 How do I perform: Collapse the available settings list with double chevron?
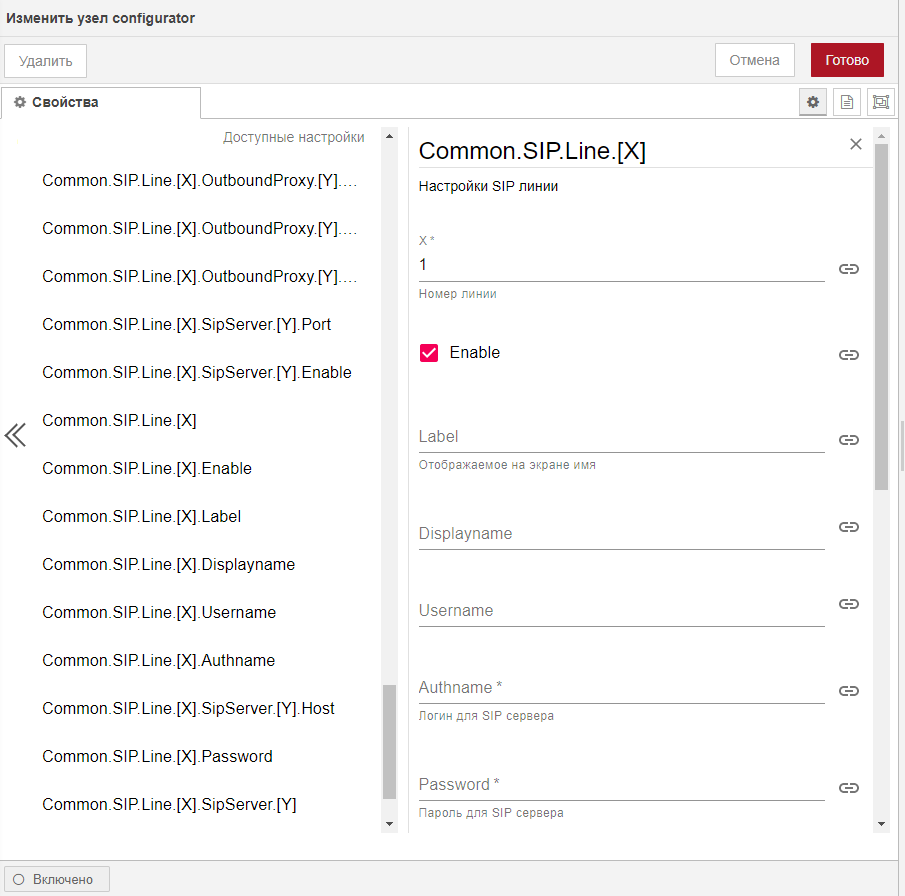pos(15,435)
